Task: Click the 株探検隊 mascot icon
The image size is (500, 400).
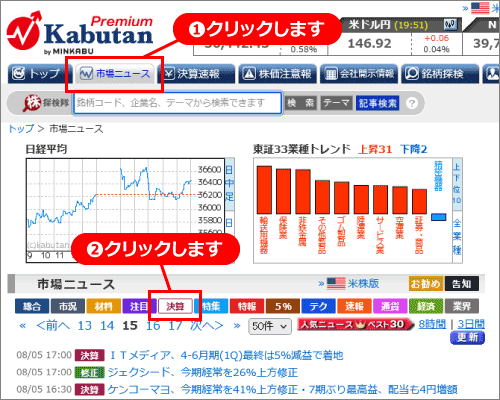Action: [x=31, y=103]
